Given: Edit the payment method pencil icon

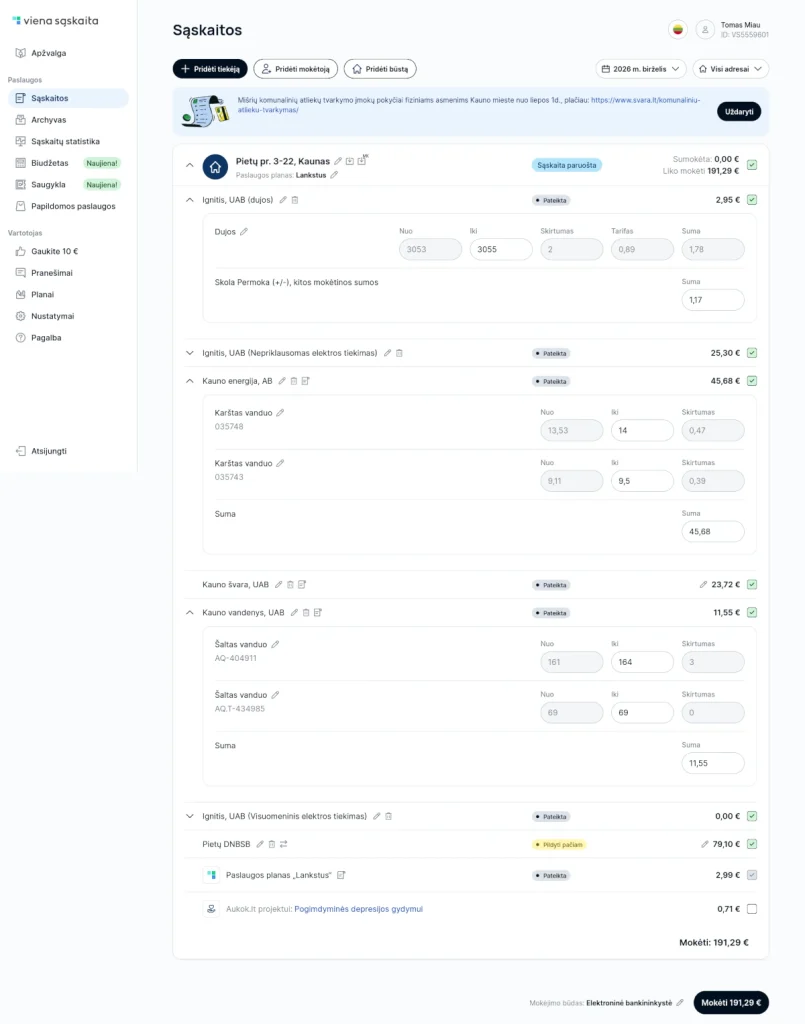Looking at the screenshot, I should pyautogui.click(x=680, y=1002).
